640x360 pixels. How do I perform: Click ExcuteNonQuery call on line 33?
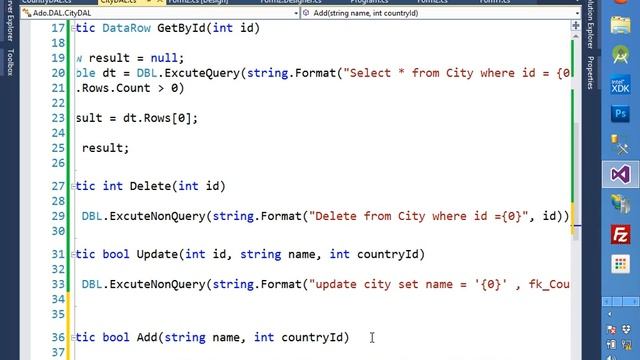[157, 284]
